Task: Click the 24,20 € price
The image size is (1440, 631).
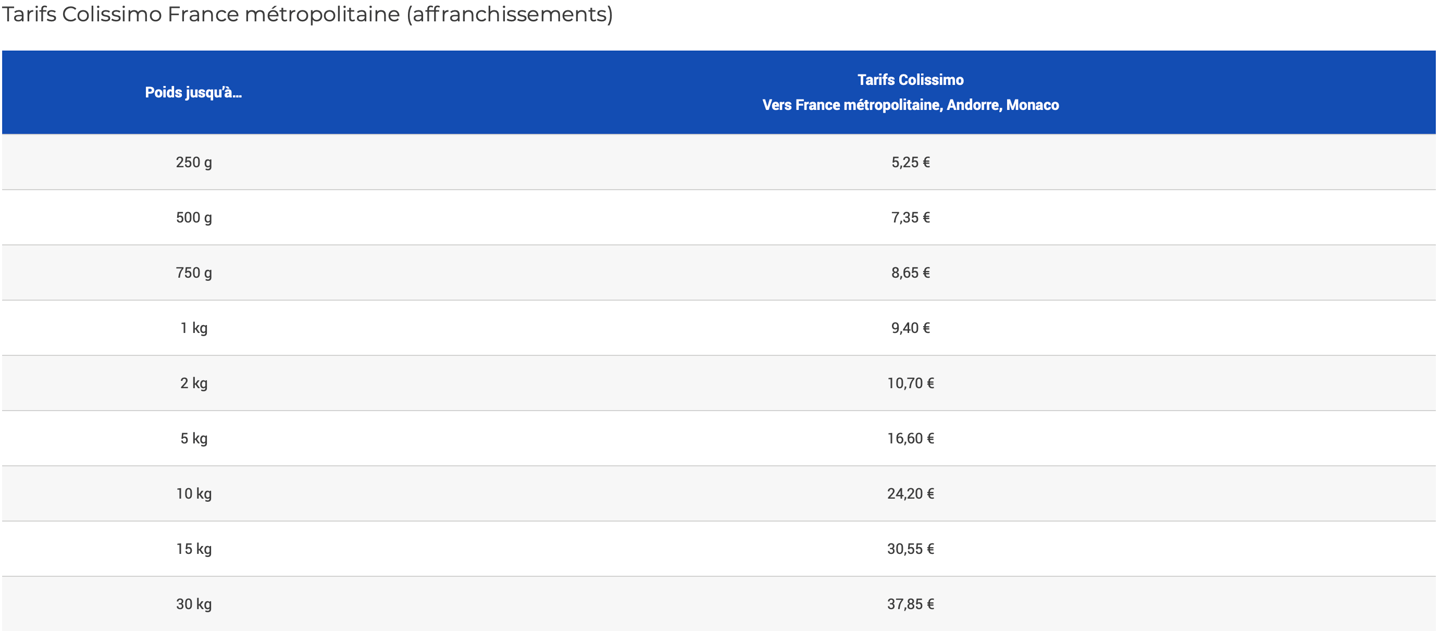Action: point(910,493)
